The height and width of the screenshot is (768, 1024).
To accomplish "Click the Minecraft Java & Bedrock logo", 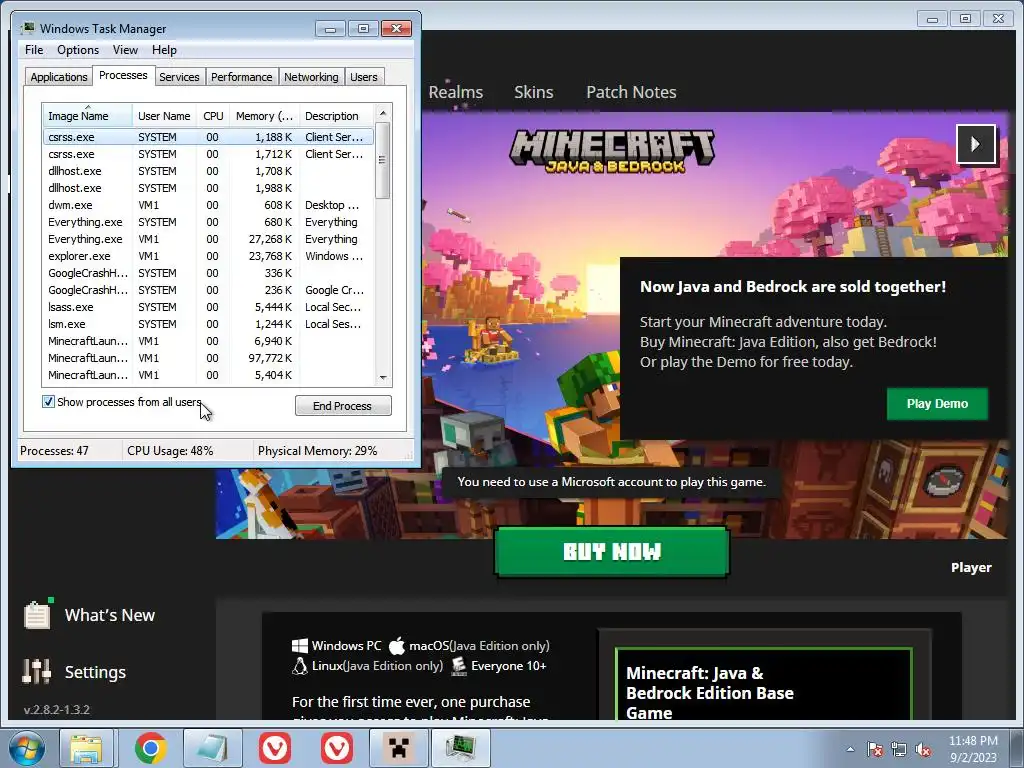I will pyautogui.click(x=612, y=151).
